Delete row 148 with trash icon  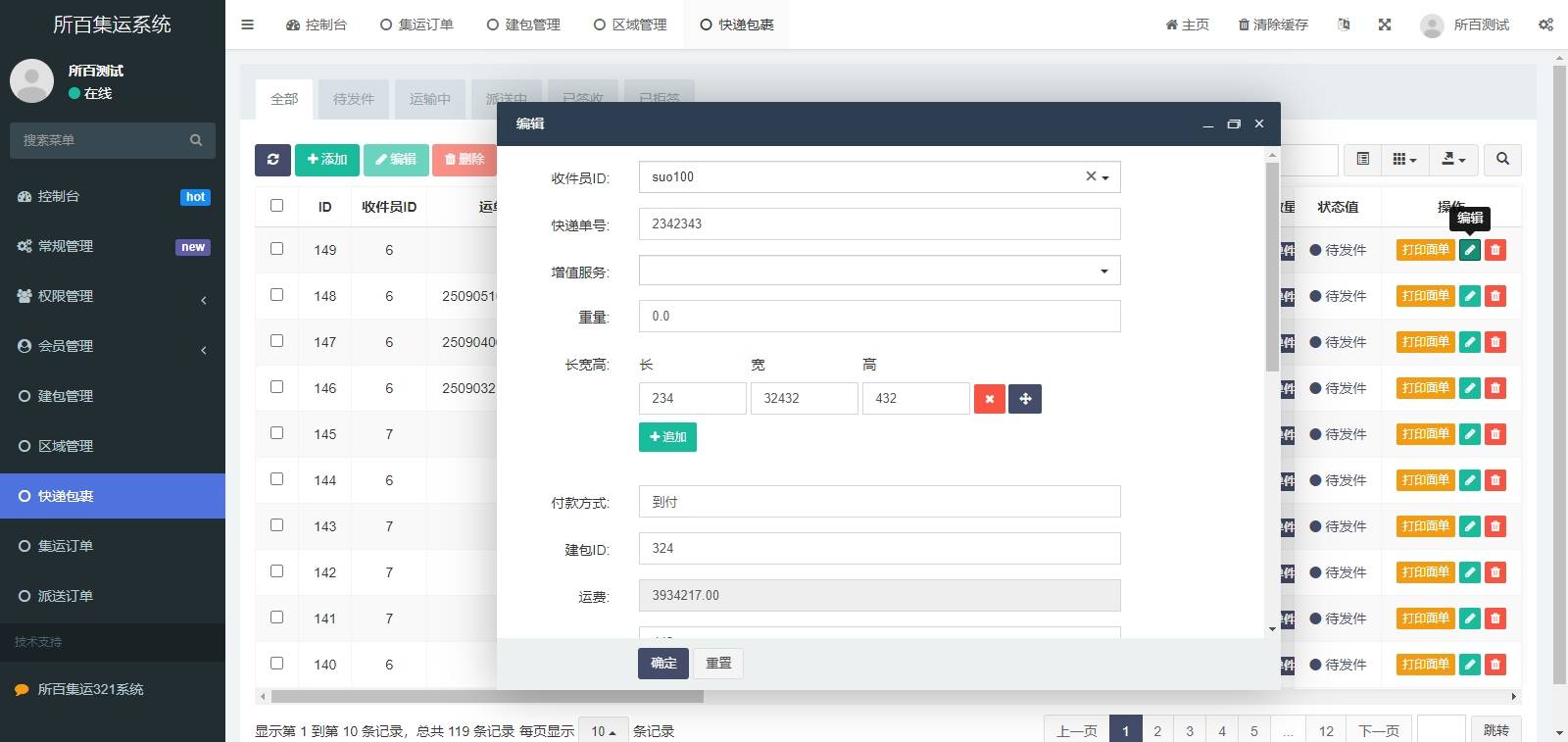[x=1494, y=296]
